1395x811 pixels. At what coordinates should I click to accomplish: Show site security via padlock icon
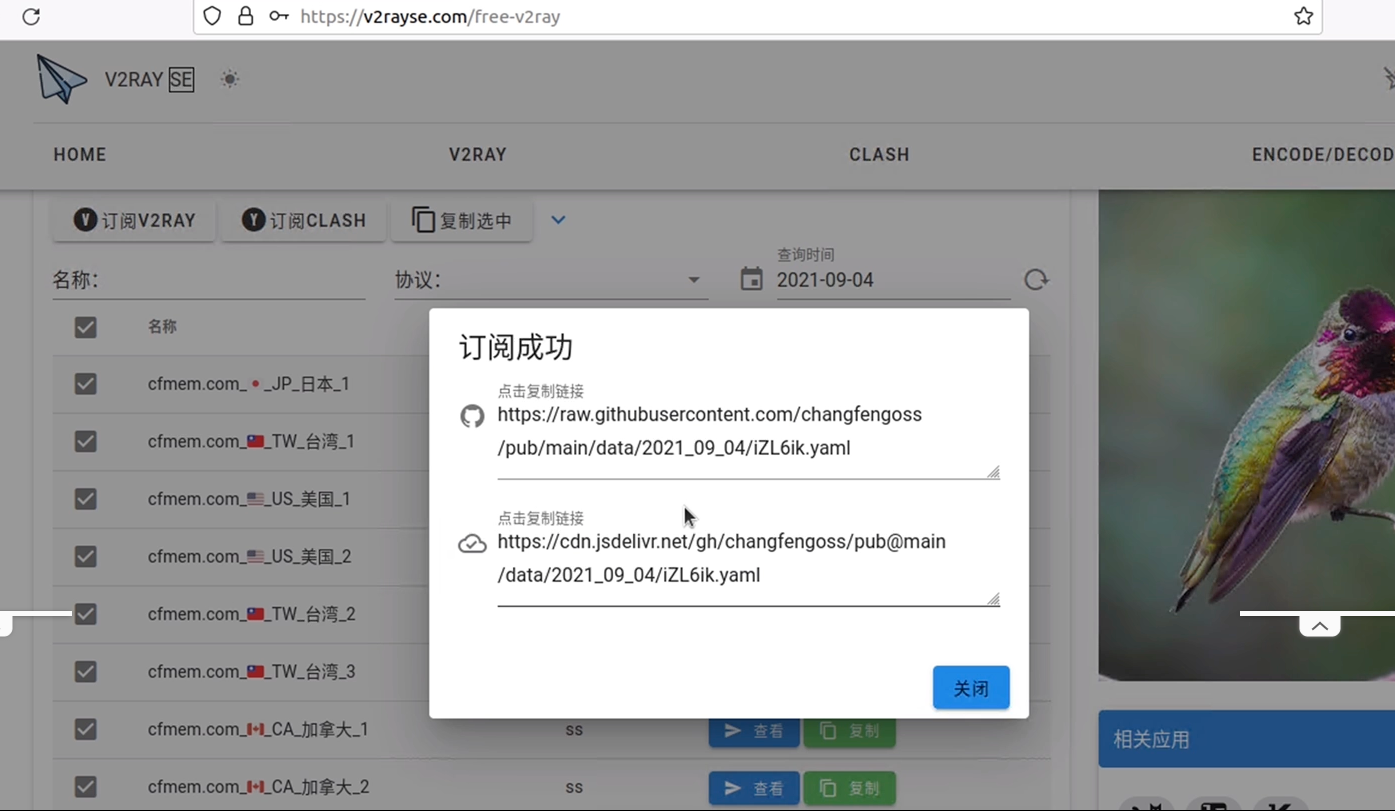[245, 16]
